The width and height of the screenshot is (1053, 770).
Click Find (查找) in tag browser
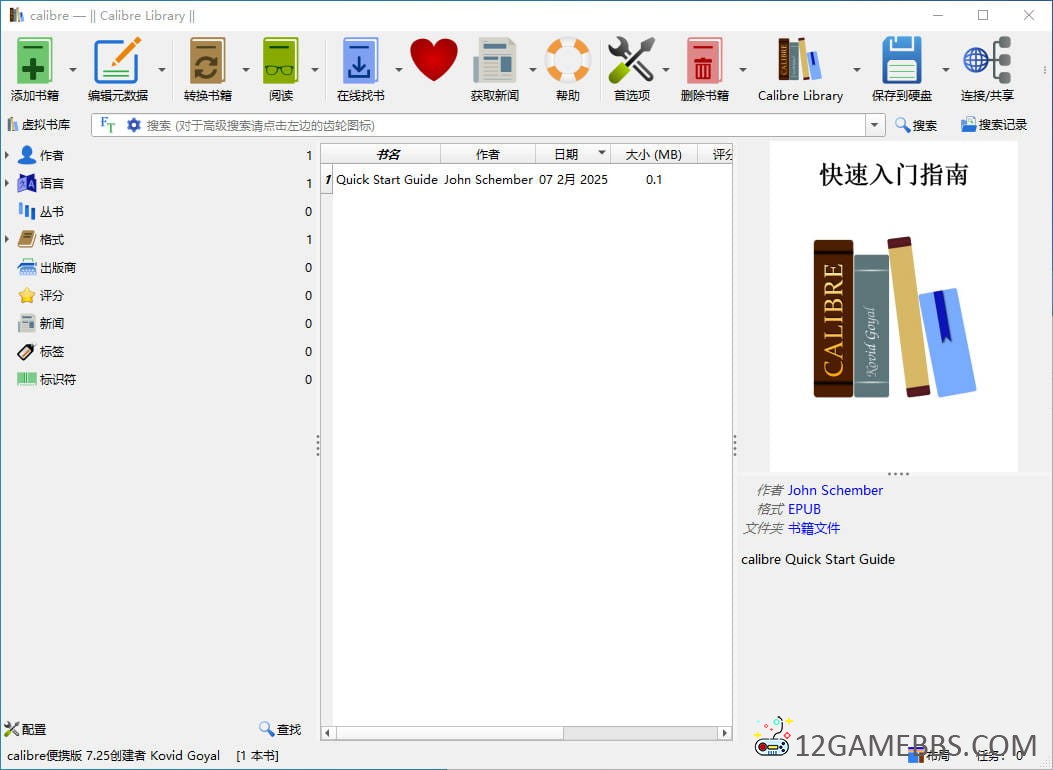click(x=280, y=729)
